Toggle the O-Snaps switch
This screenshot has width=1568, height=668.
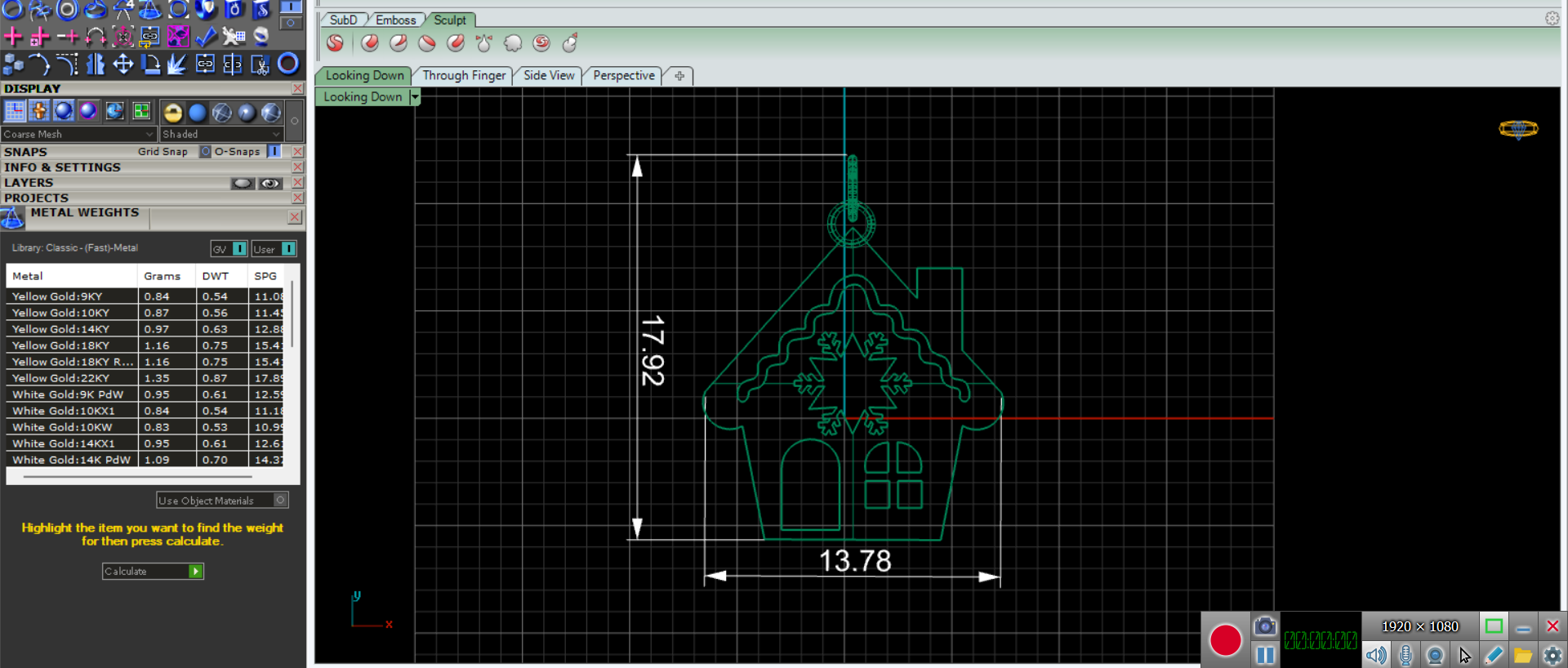pyautogui.click(x=274, y=152)
